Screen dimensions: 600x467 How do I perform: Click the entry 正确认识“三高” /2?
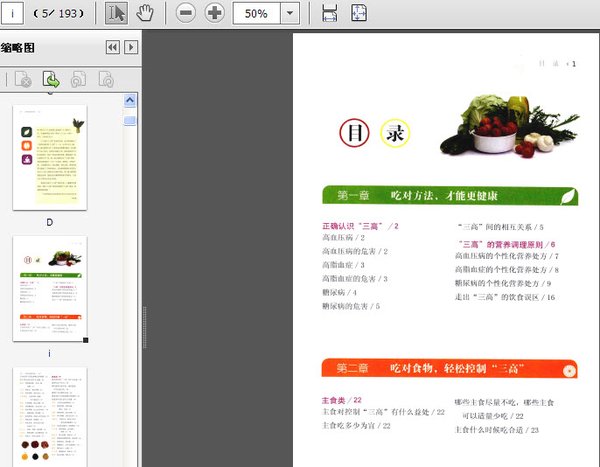360,226
